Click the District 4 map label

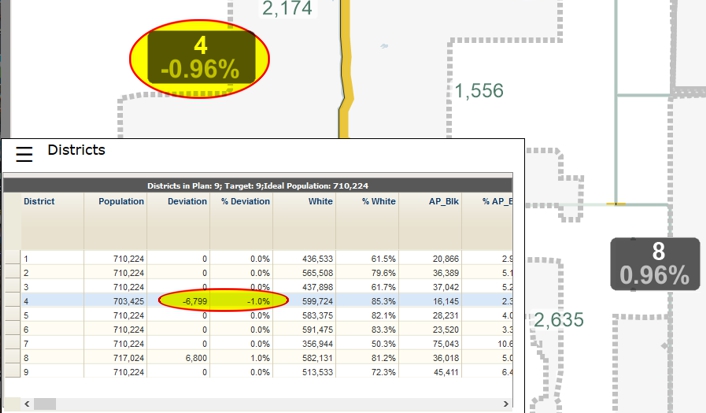point(201,58)
